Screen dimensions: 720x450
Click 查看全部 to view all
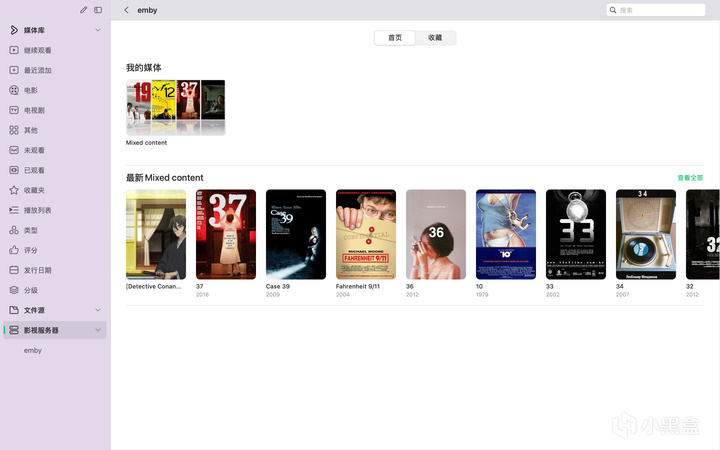click(690, 178)
